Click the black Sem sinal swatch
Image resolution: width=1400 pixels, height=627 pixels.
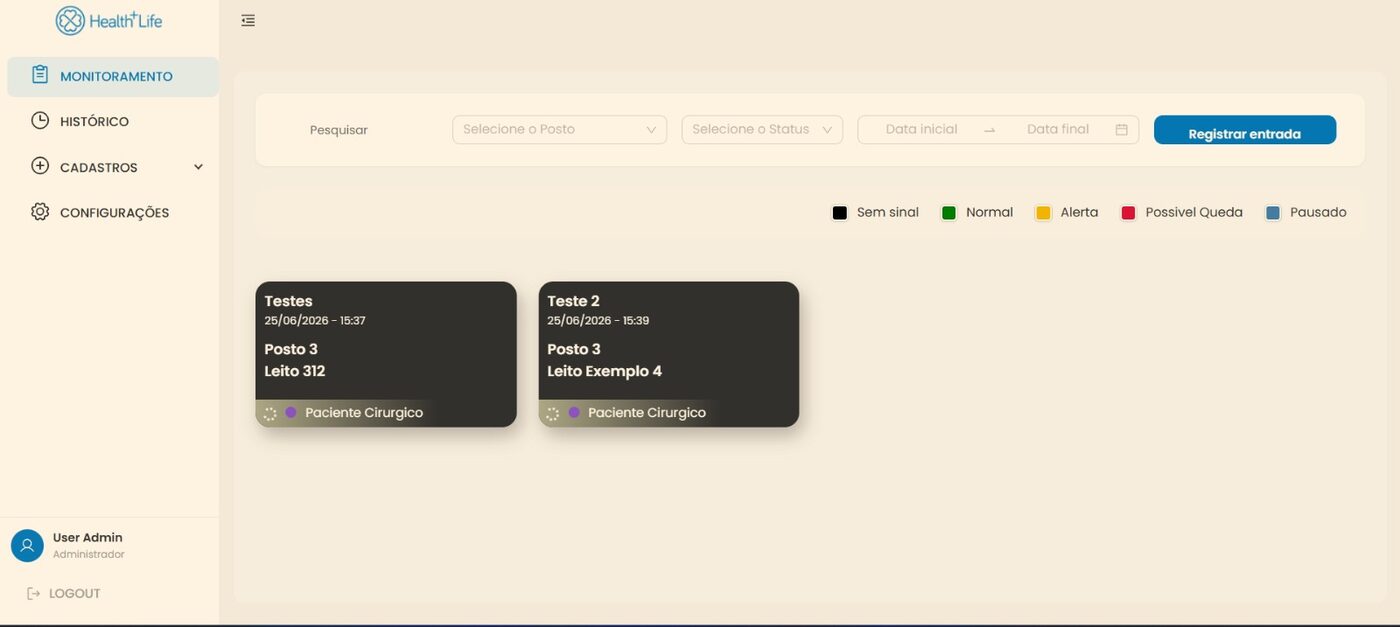(x=840, y=213)
